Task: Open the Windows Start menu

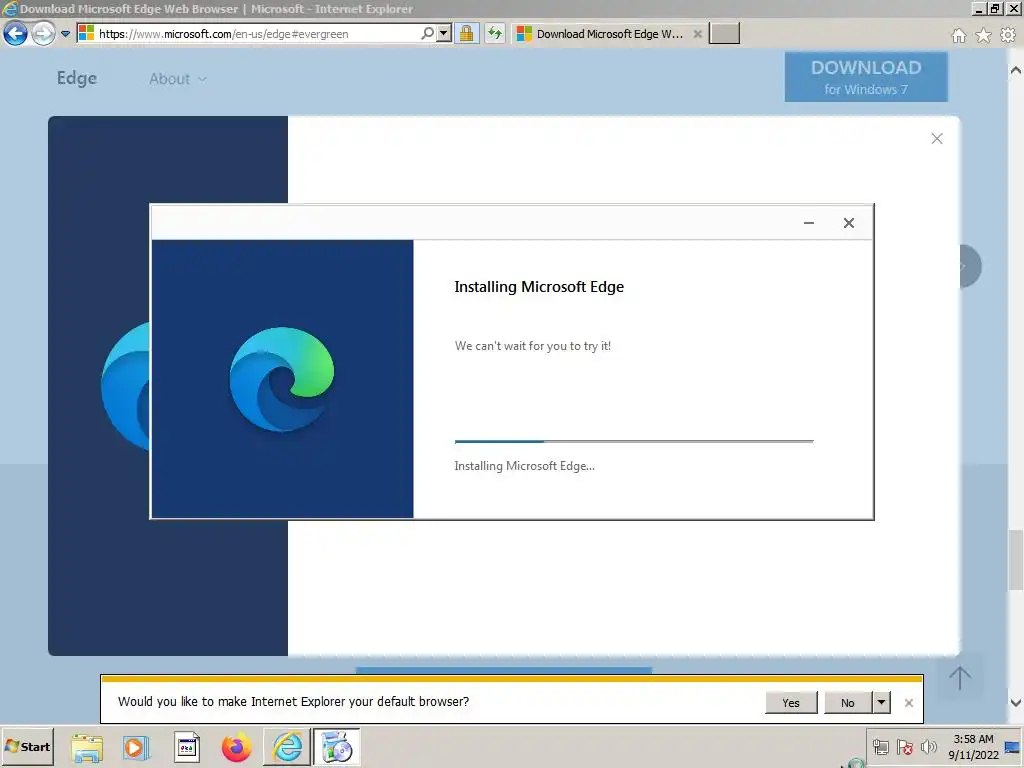Action: click(x=27, y=746)
